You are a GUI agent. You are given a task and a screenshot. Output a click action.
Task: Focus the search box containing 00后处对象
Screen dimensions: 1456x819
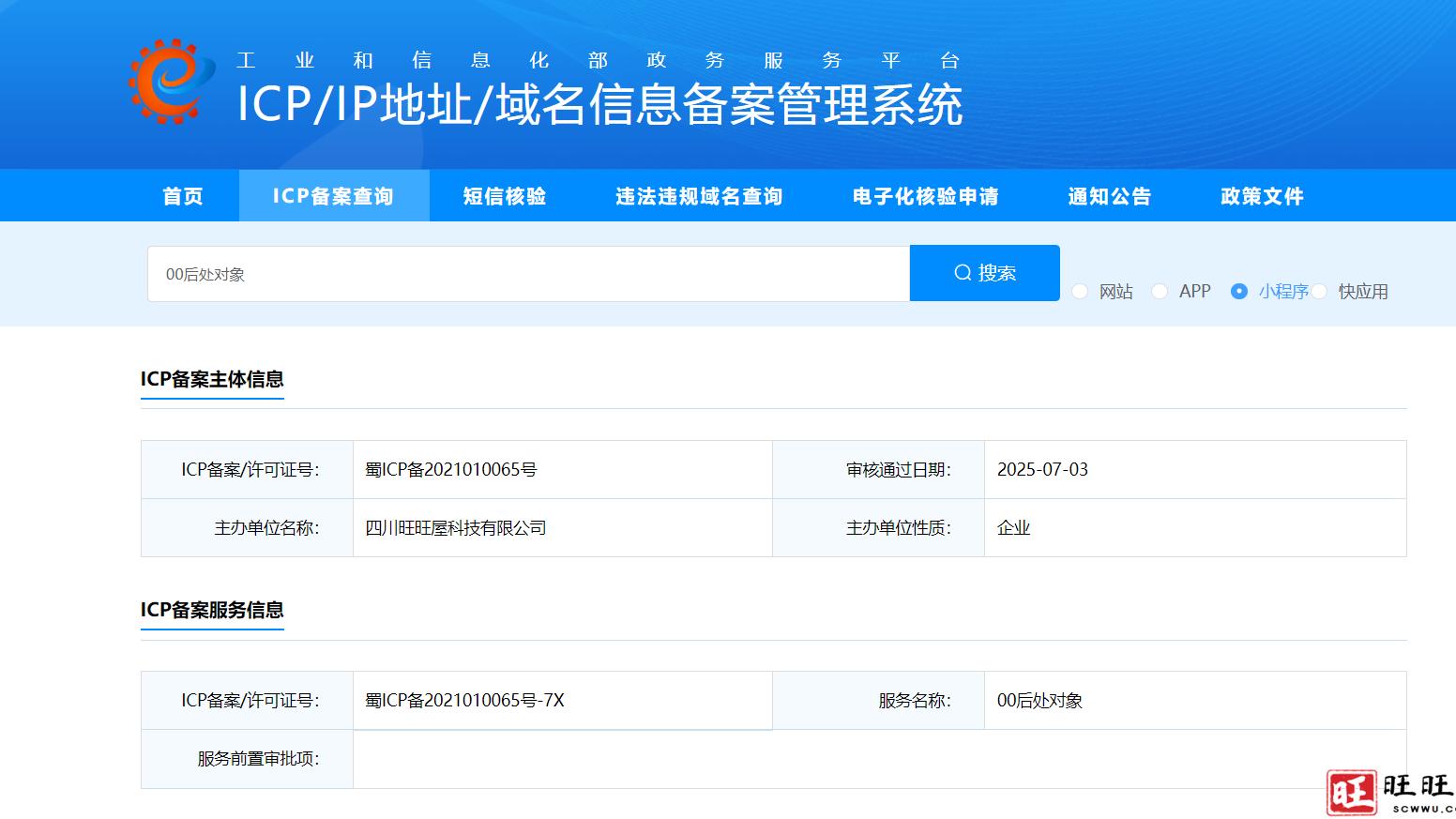pos(528,274)
